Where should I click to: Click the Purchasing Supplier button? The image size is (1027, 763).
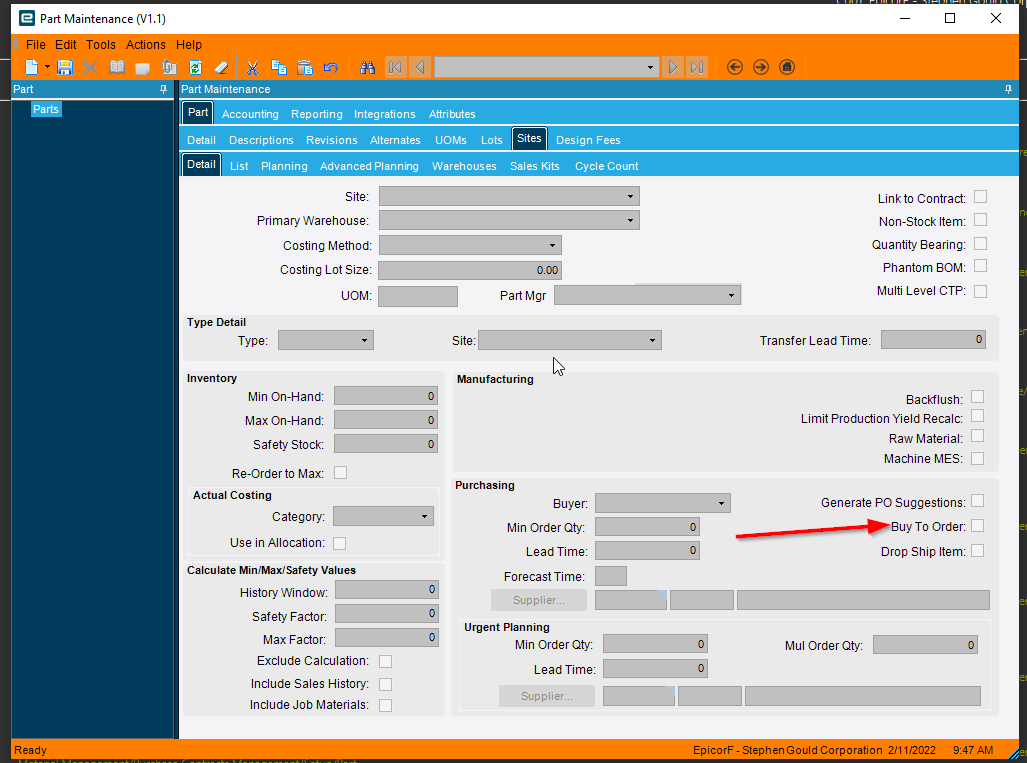pyautogui.click(x=538, y=600)
